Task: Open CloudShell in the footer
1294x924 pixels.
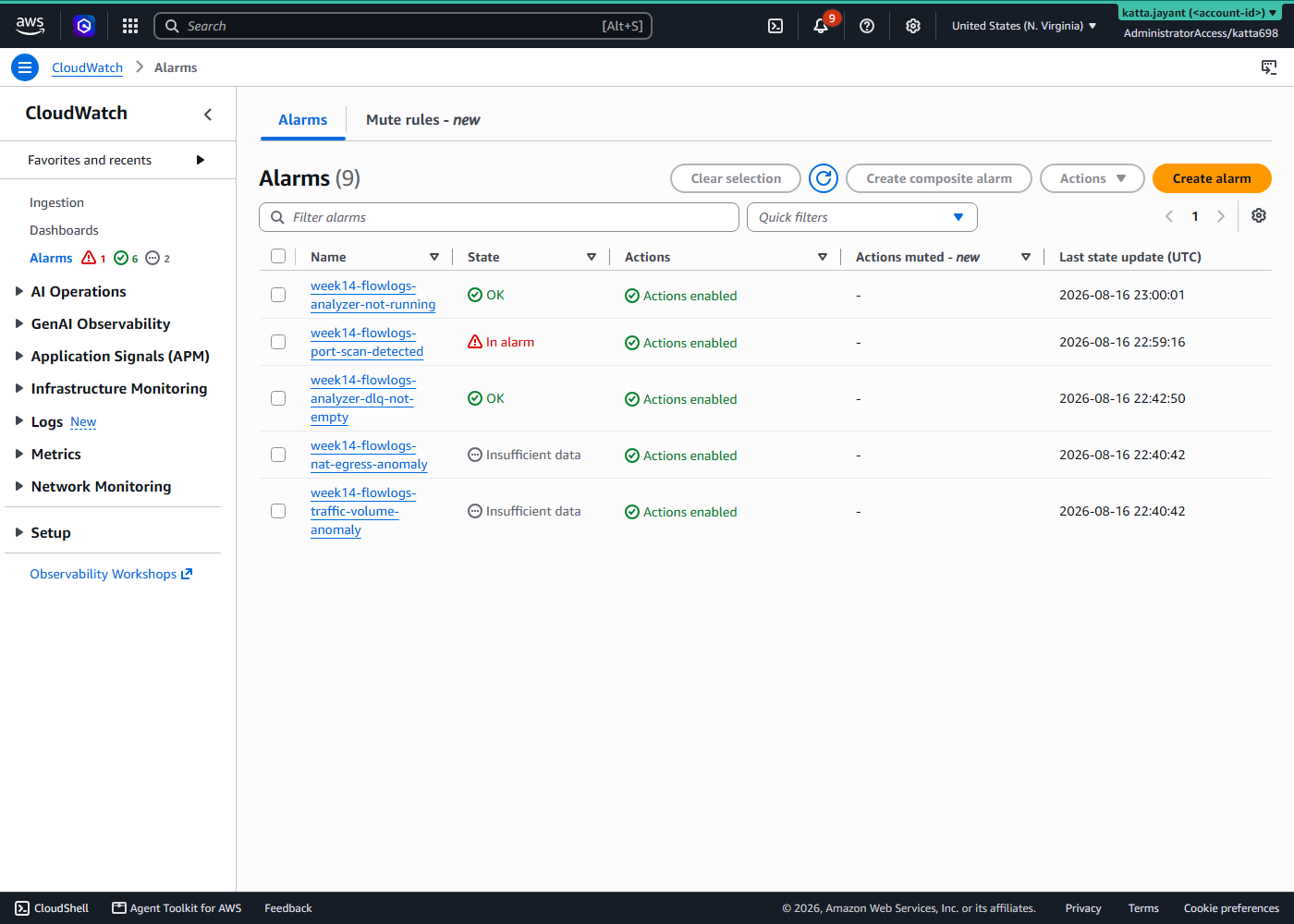Action: point(52,908)
